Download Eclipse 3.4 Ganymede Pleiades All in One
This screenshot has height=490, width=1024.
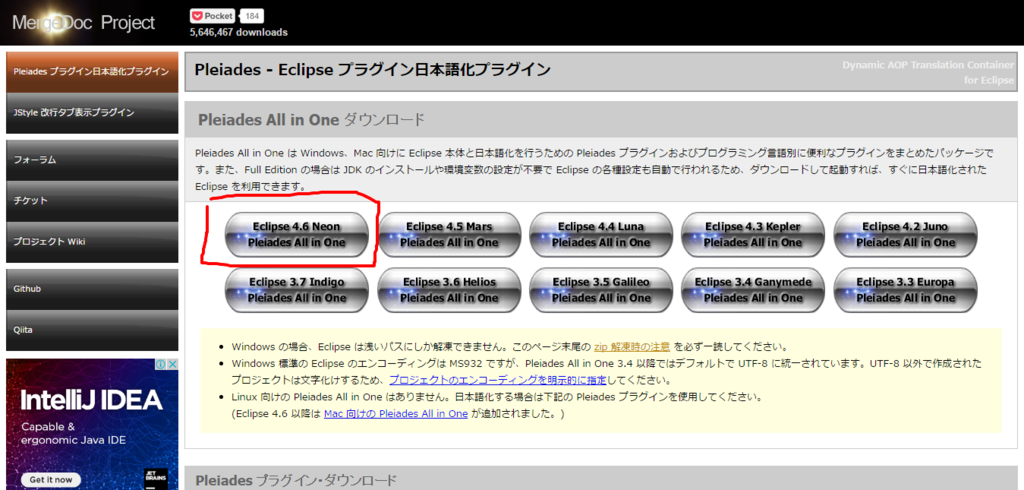(753, 290)
